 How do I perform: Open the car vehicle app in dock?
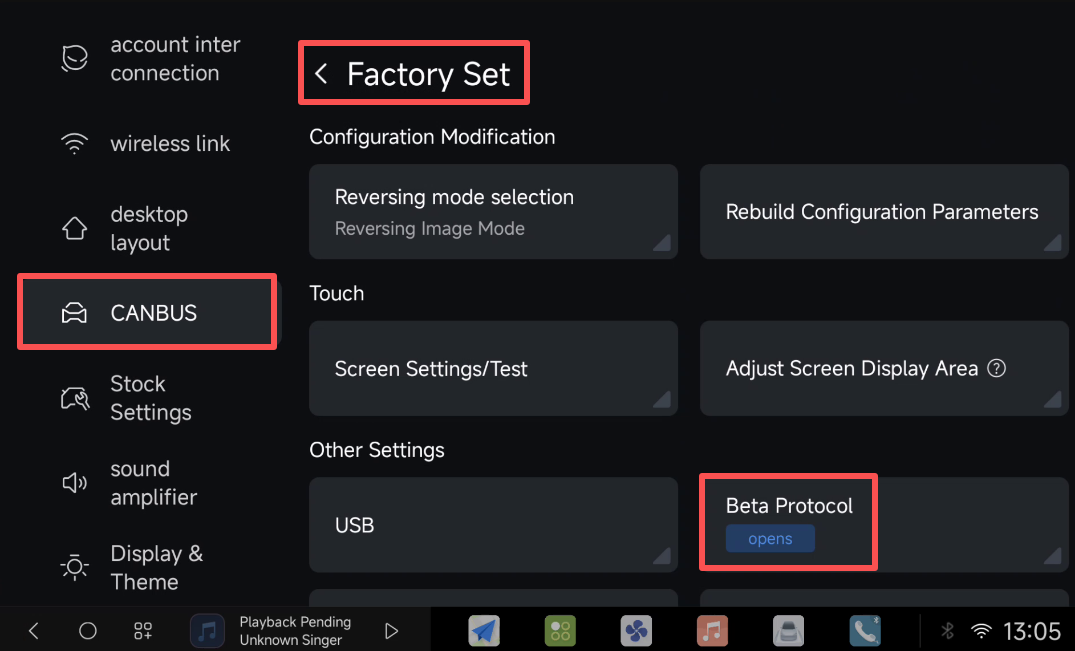pos(788,630)
